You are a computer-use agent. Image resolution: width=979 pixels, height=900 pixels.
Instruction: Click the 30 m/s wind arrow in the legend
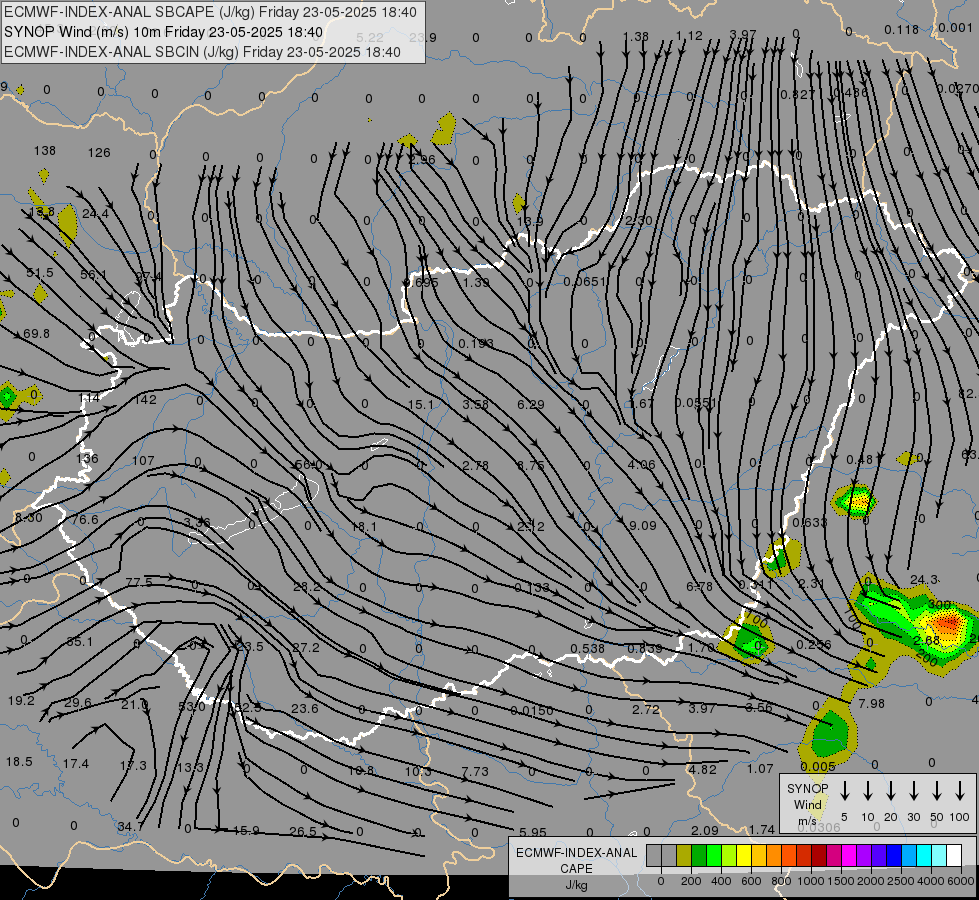point(914,791)
